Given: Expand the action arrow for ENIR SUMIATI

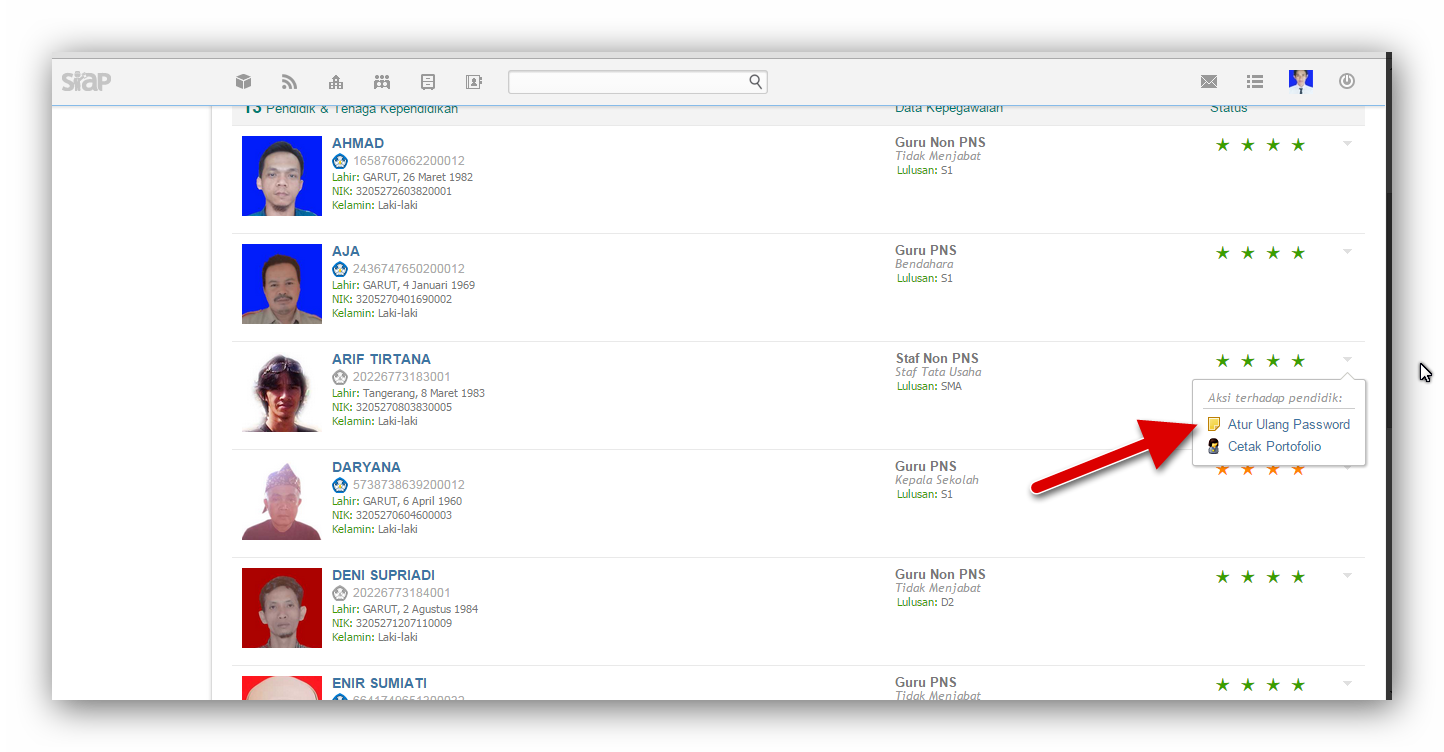Looking at the screenshot, I should 1347,684.
